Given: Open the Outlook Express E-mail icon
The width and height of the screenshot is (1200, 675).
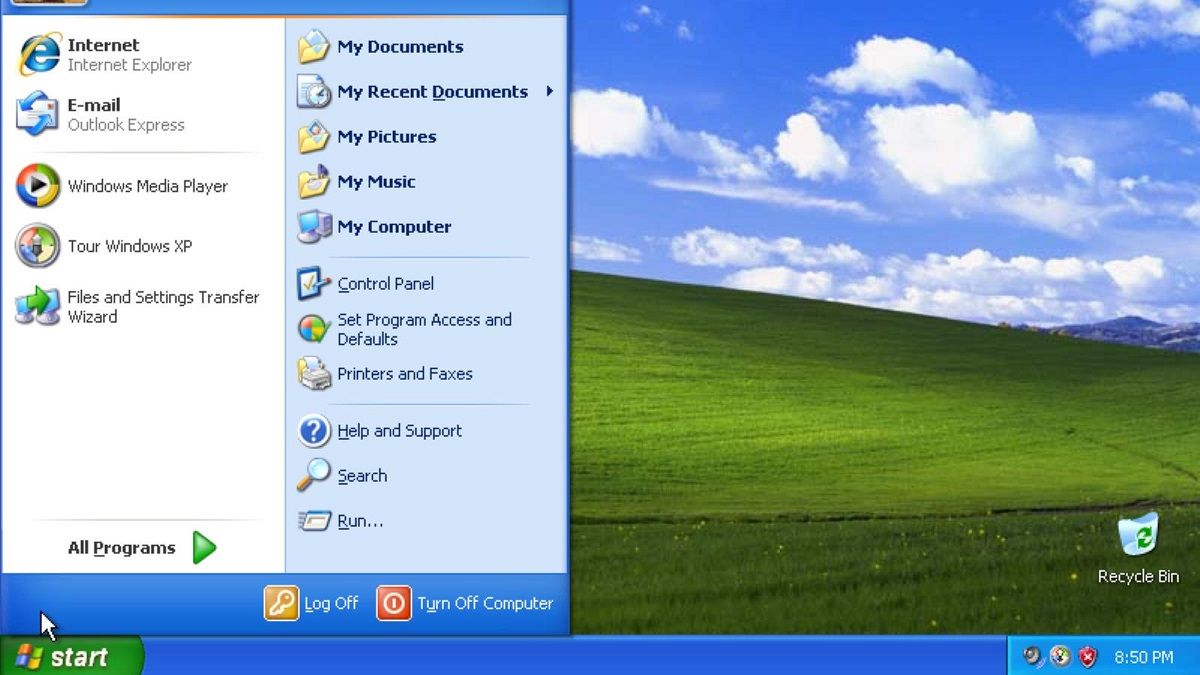Looking at the screenshot, I should click(38, 114).
